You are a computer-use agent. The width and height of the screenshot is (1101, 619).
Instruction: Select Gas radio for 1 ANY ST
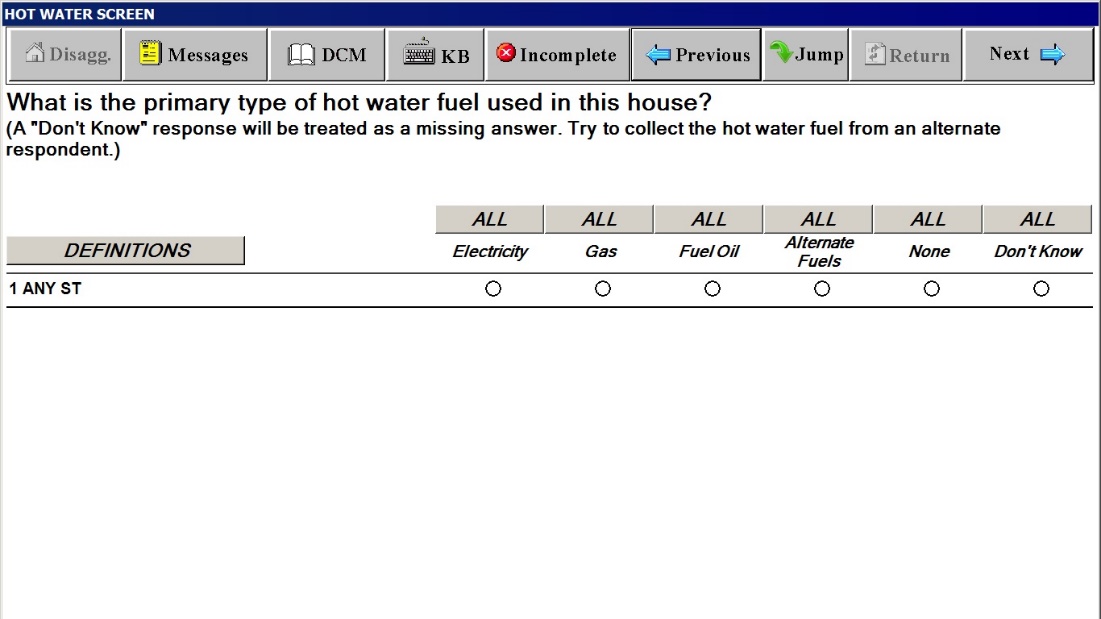coord(602,289)
